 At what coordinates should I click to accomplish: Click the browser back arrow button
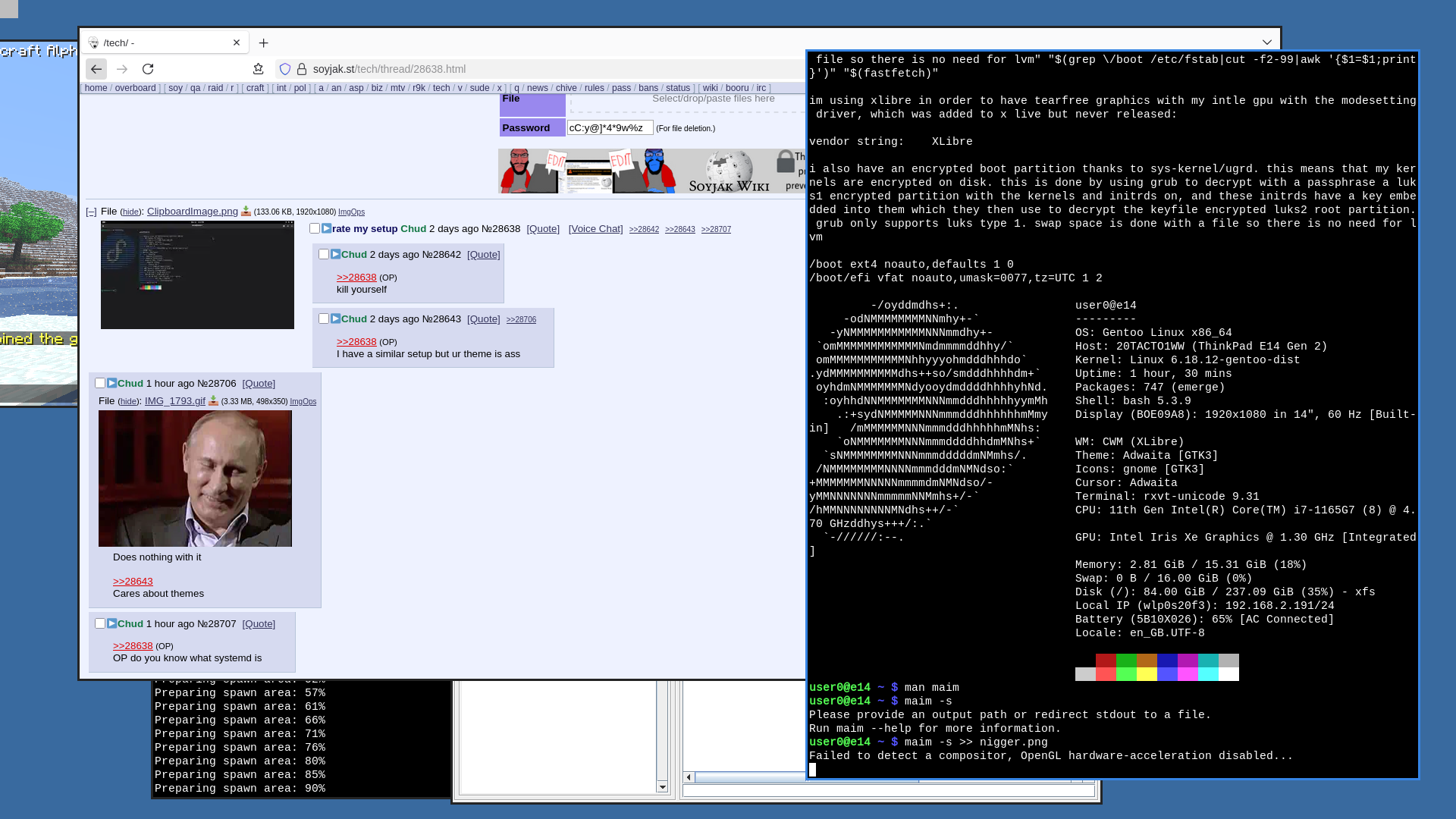(96, 69)
